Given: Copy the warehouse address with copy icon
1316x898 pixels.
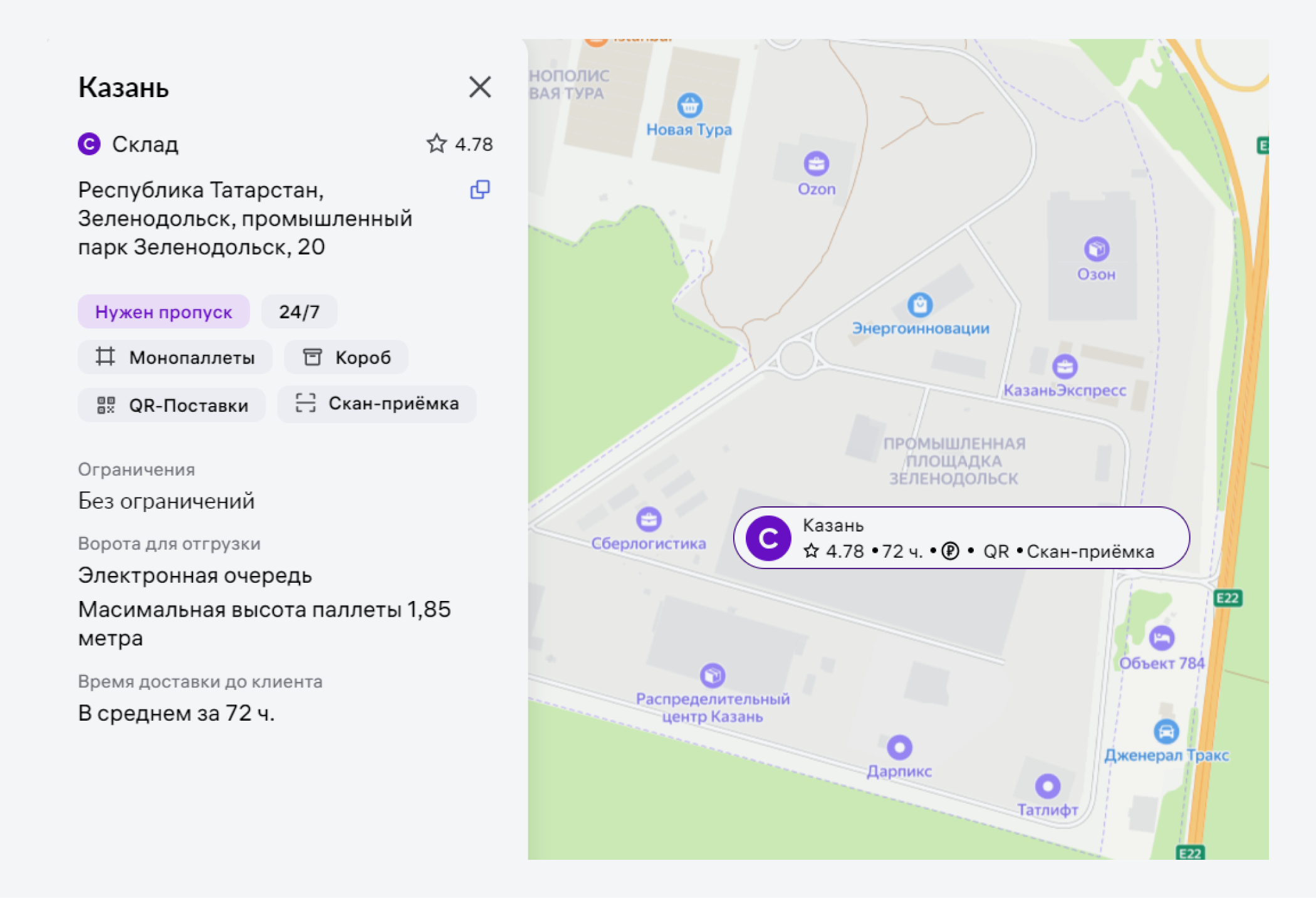Looking at the screenshot, I should coord(480,189).
